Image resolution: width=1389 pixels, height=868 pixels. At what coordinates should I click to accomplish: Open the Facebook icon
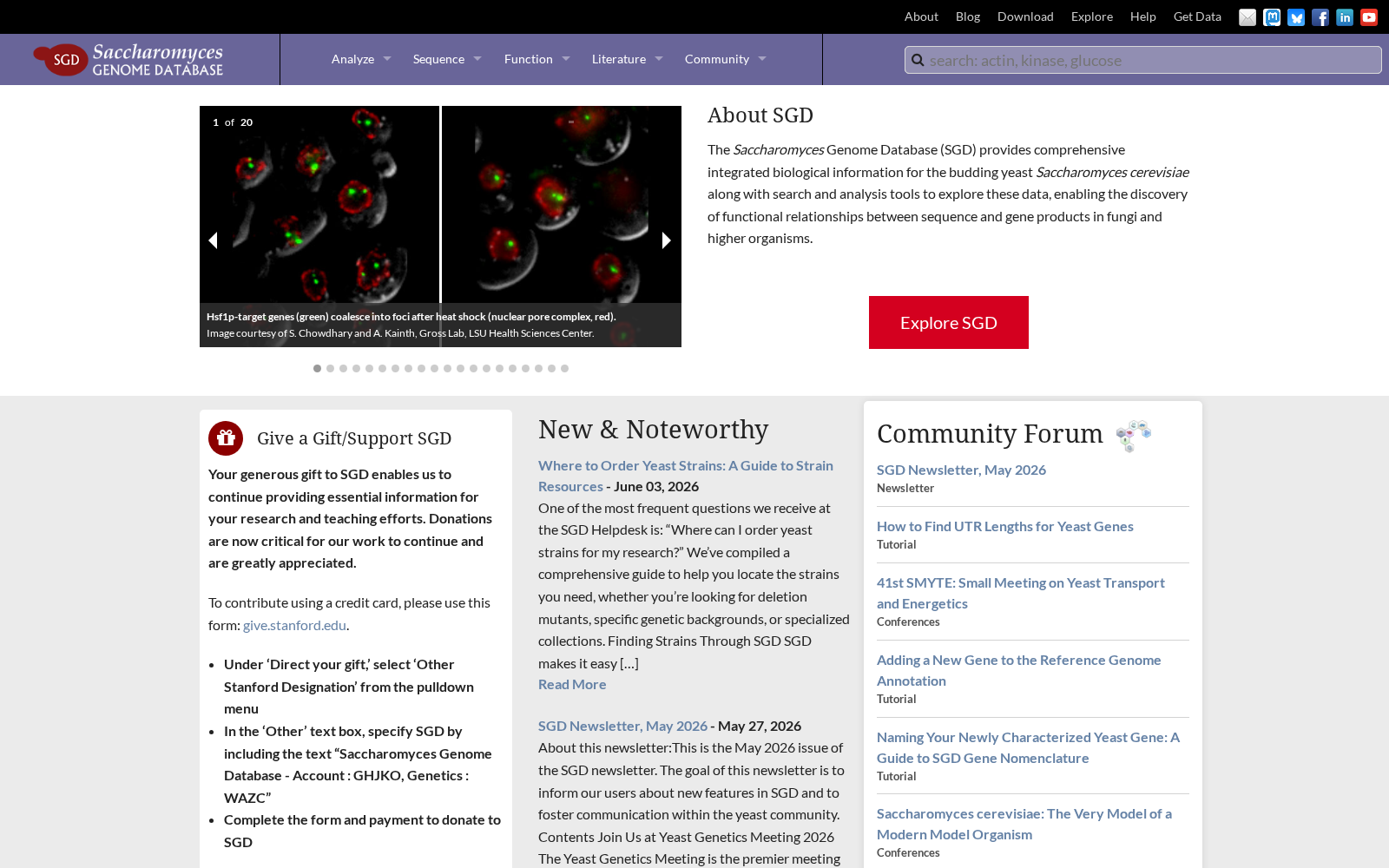1320,17
